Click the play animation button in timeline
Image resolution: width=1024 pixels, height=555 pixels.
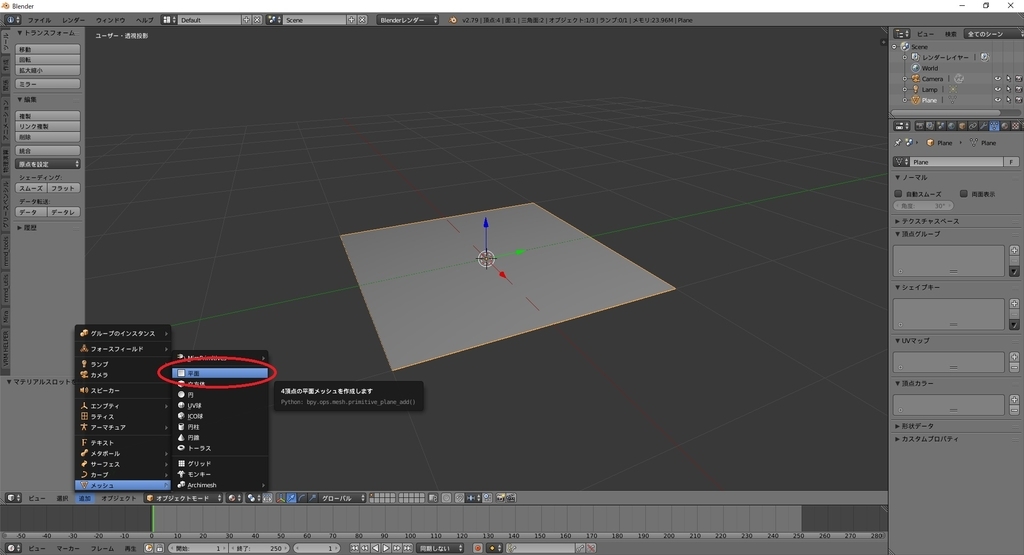point(386,548)
